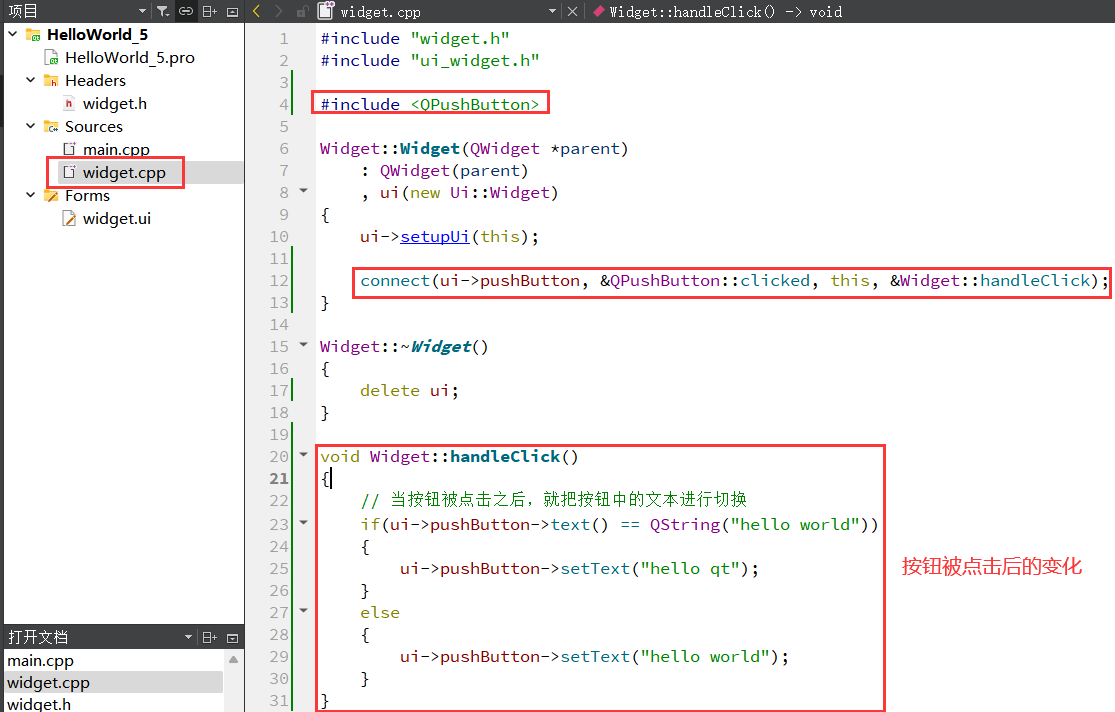
Task: Select the Headers folder
Action: point(95,80)
